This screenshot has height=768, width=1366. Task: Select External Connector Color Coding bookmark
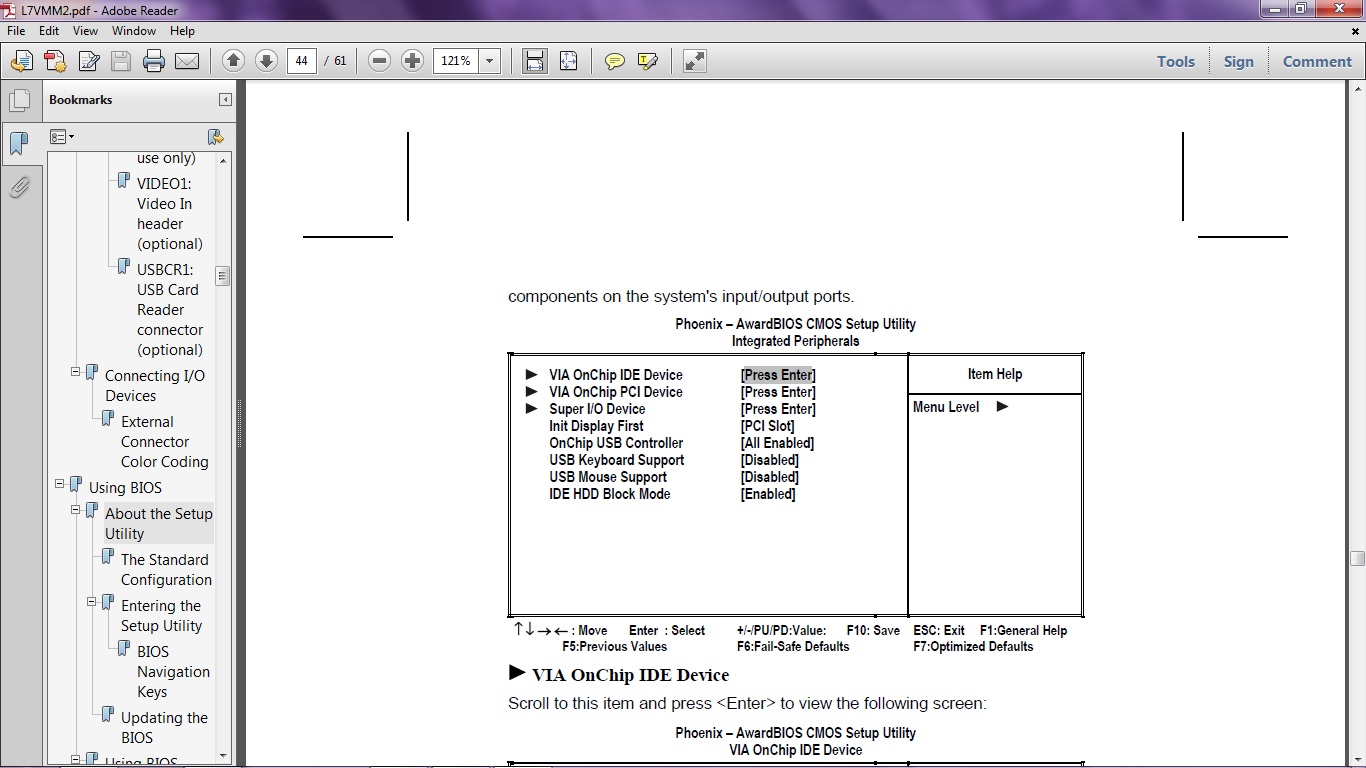165,442
